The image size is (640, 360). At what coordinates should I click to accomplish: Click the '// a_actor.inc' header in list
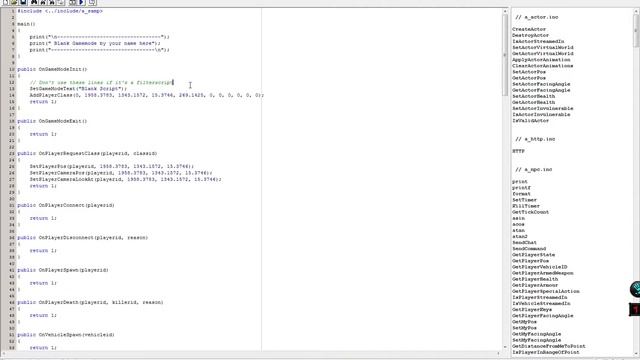536,17
